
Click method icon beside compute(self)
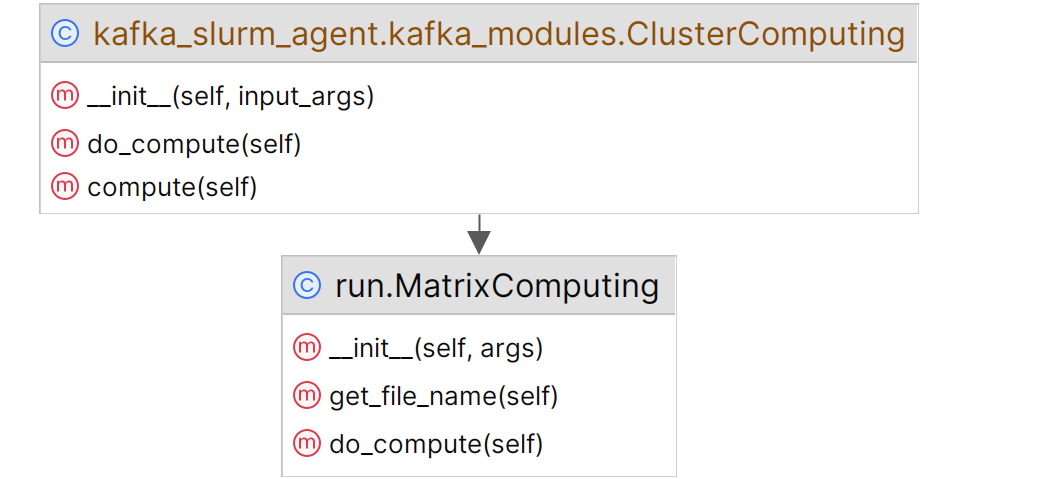point(65,186)
